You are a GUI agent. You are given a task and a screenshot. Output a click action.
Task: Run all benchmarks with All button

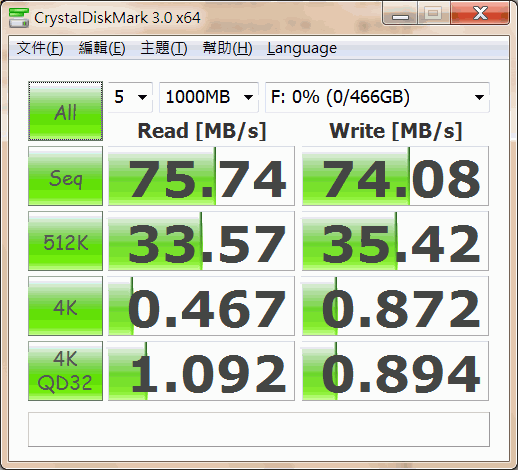point(65,111)
